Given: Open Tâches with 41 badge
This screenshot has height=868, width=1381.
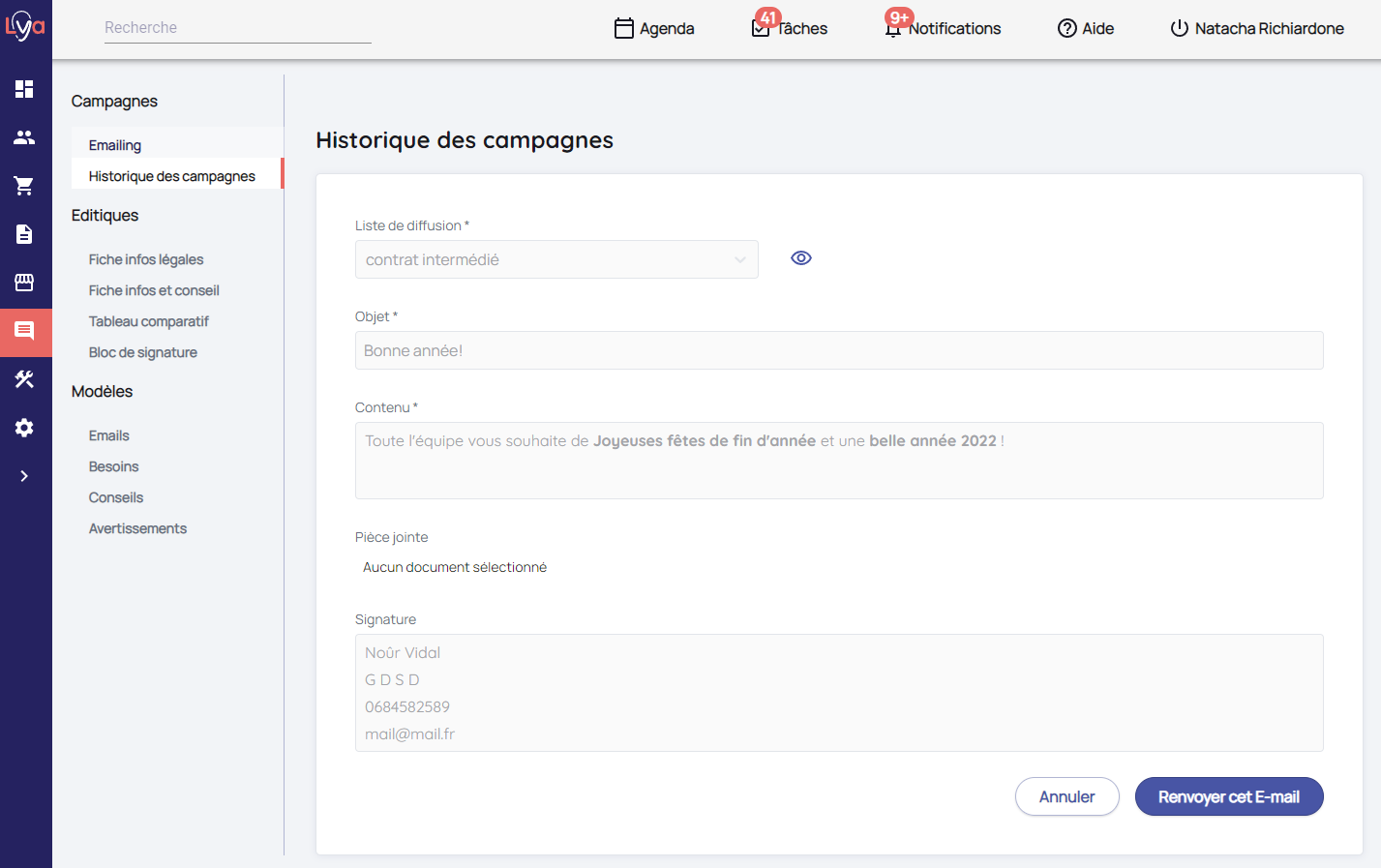Looking at the screenshot, I should coord(790,28).
